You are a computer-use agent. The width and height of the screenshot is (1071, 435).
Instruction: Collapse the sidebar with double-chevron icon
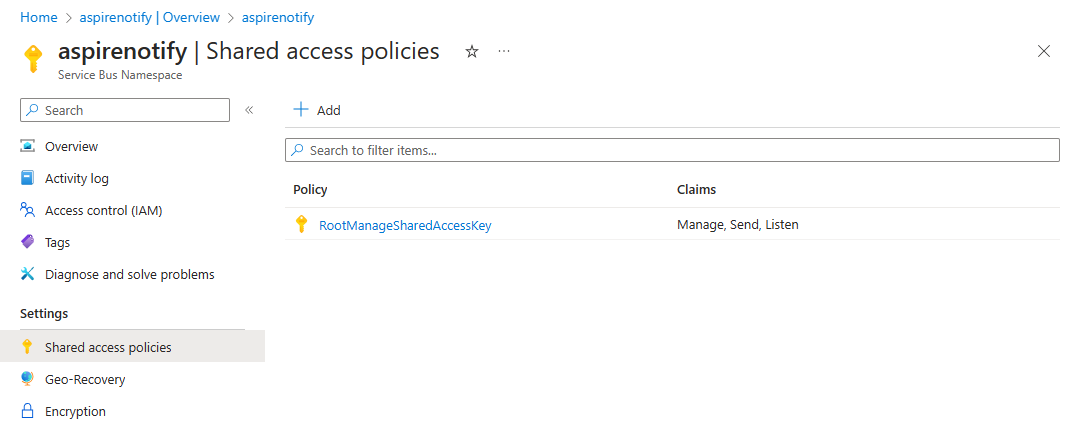pos(249,110)
